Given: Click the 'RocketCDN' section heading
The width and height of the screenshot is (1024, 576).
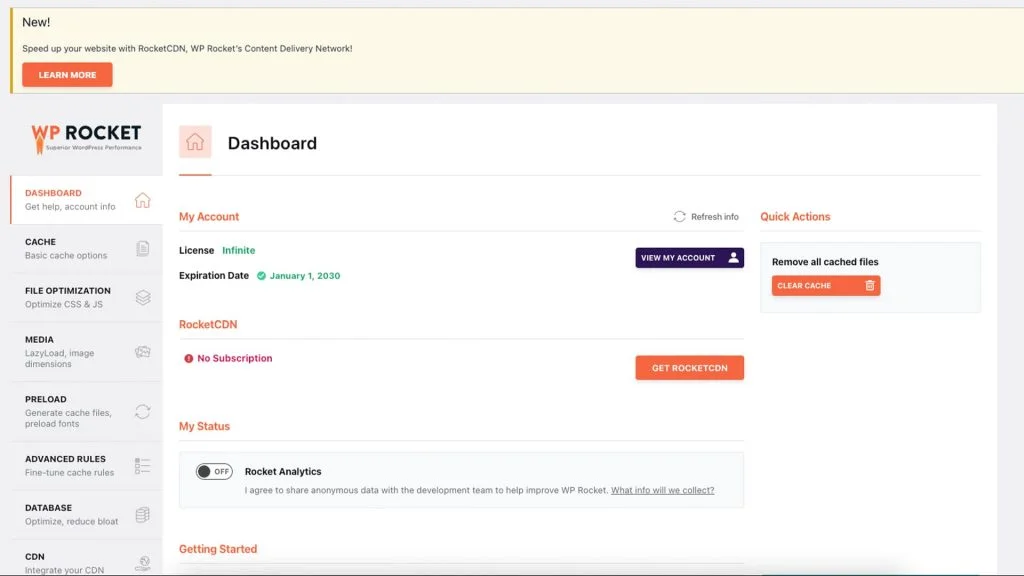Looking at the screenshot, I should point(208,325).
